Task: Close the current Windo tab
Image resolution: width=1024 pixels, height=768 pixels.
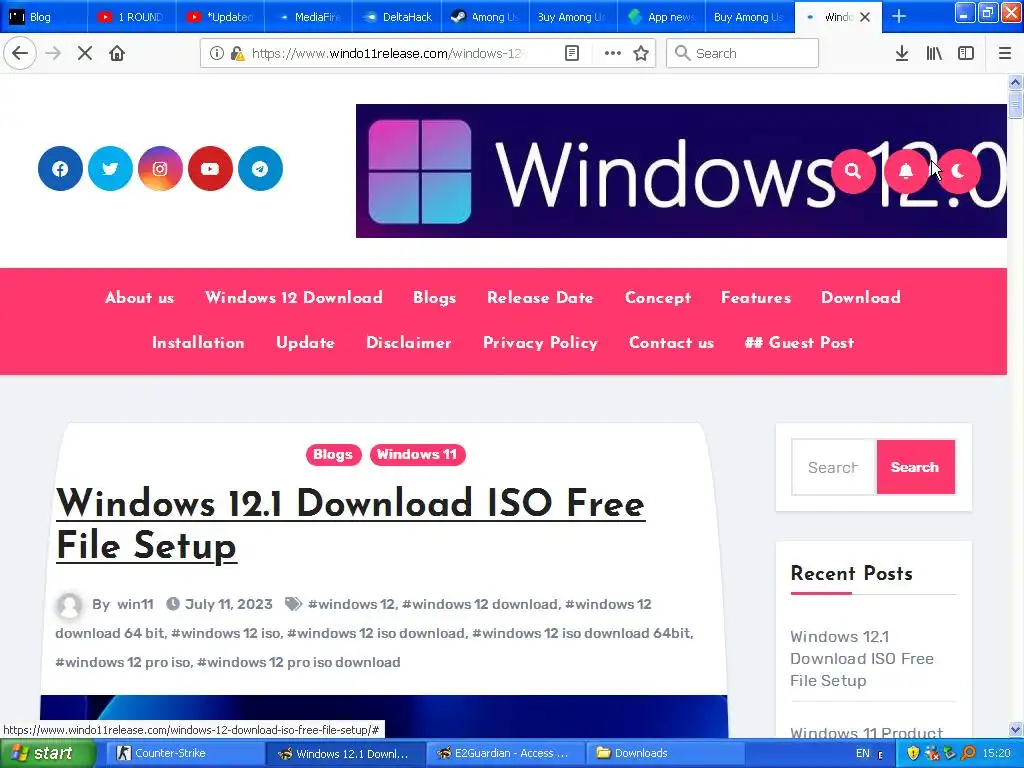Action: [x=865, y=17]
